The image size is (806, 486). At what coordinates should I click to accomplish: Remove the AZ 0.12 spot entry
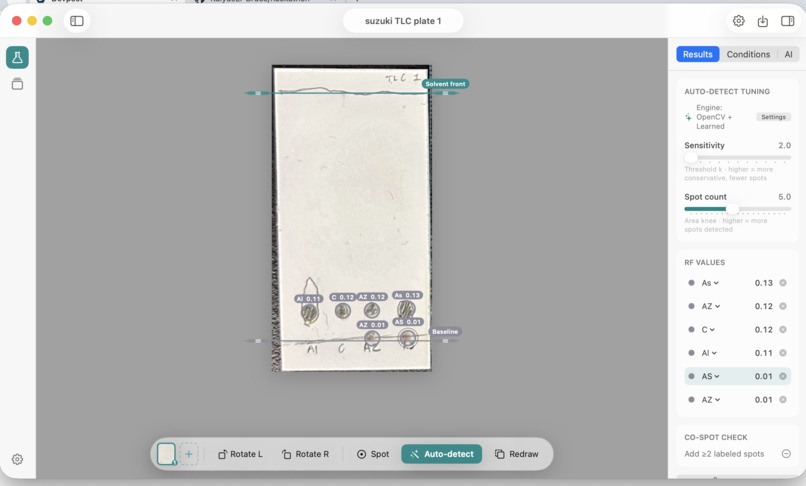tap(783, 306)
